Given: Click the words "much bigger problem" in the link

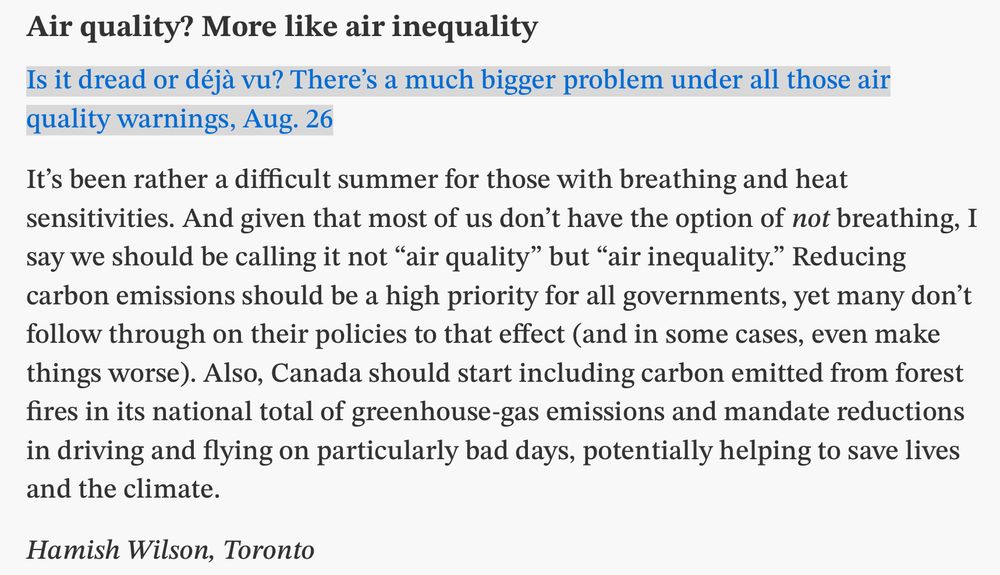Looking at the screenshot, I should [x=534, y=80].
